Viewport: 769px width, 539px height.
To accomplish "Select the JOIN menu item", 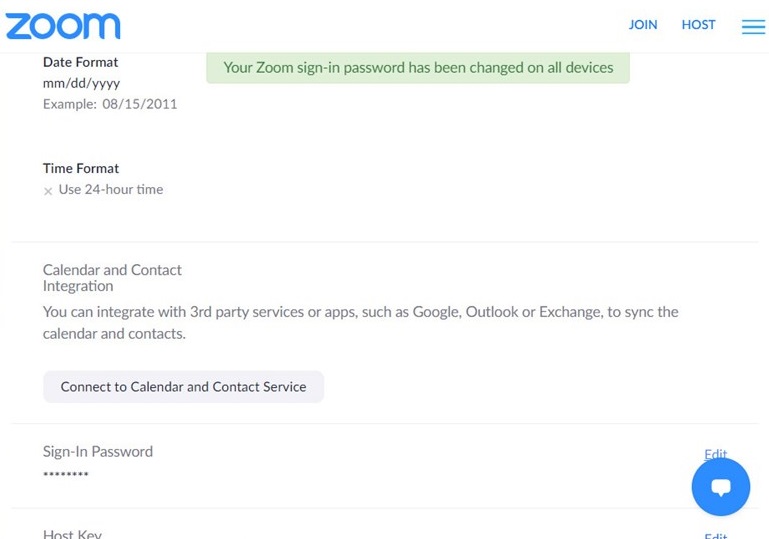I will pos(643,25).
